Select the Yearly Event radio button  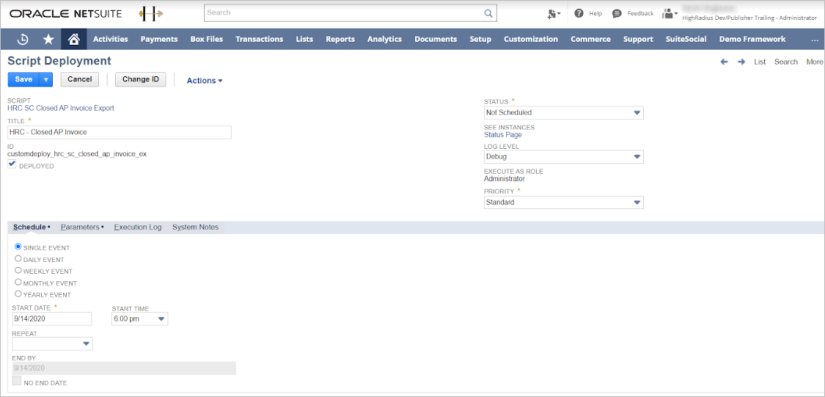pyautogui.click(x=18, y=294)
